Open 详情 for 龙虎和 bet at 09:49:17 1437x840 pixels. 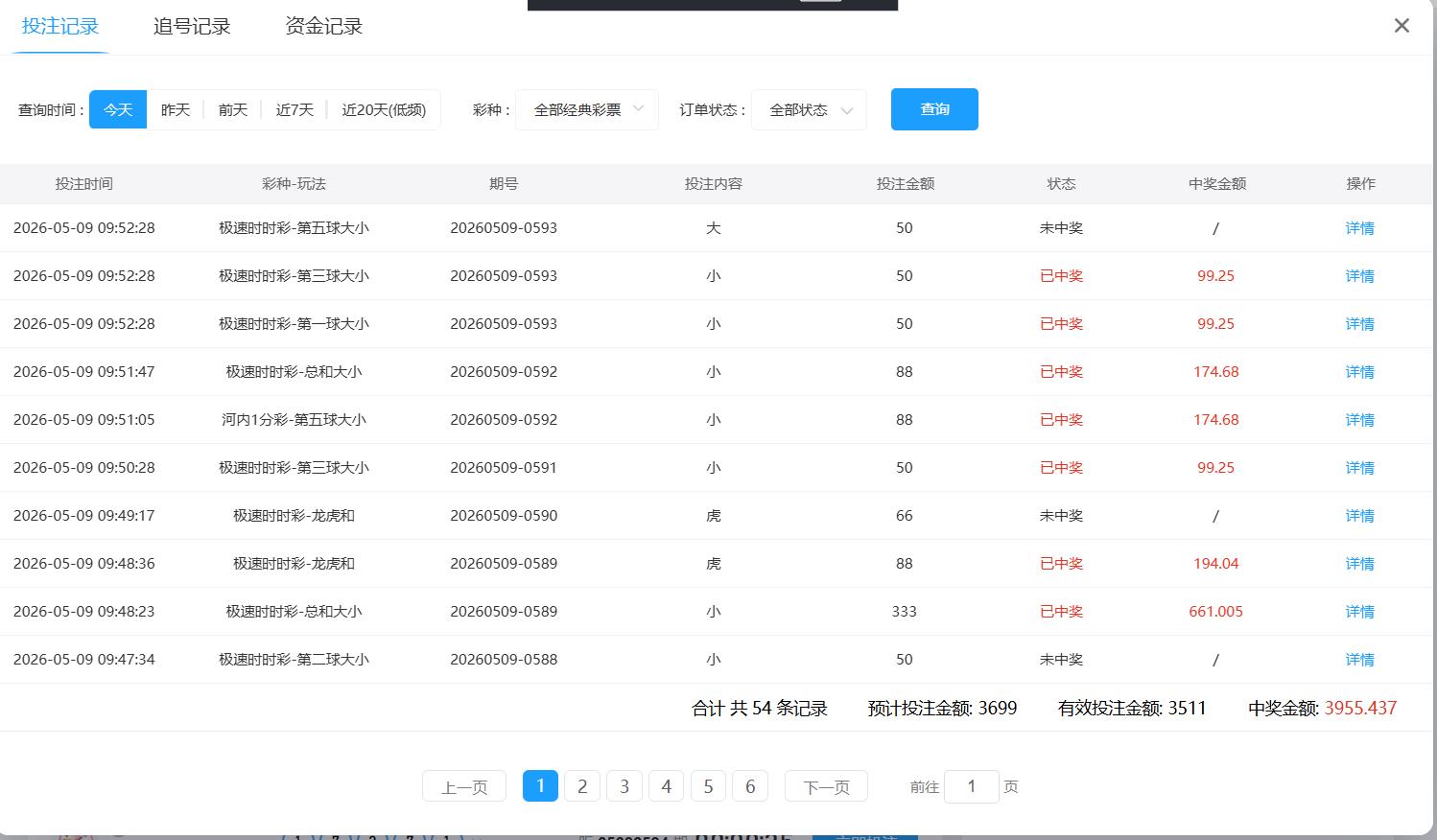1359,516
